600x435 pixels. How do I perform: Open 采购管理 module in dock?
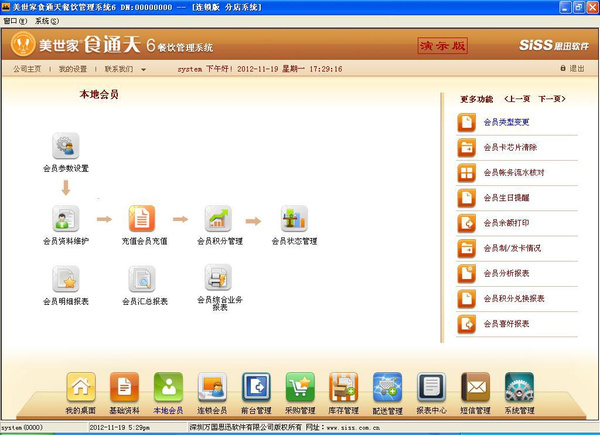pos(300,387)
